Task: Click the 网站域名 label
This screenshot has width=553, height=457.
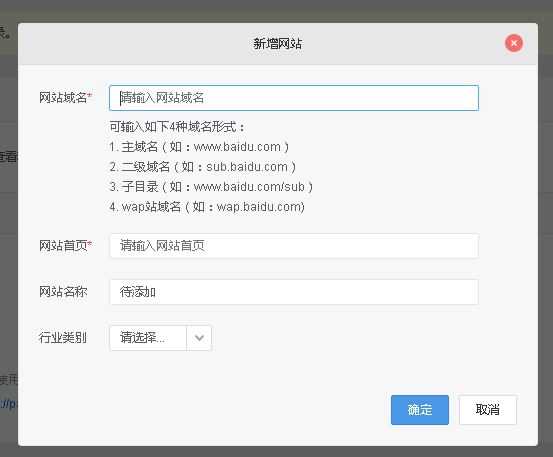Action: point(65,98)
